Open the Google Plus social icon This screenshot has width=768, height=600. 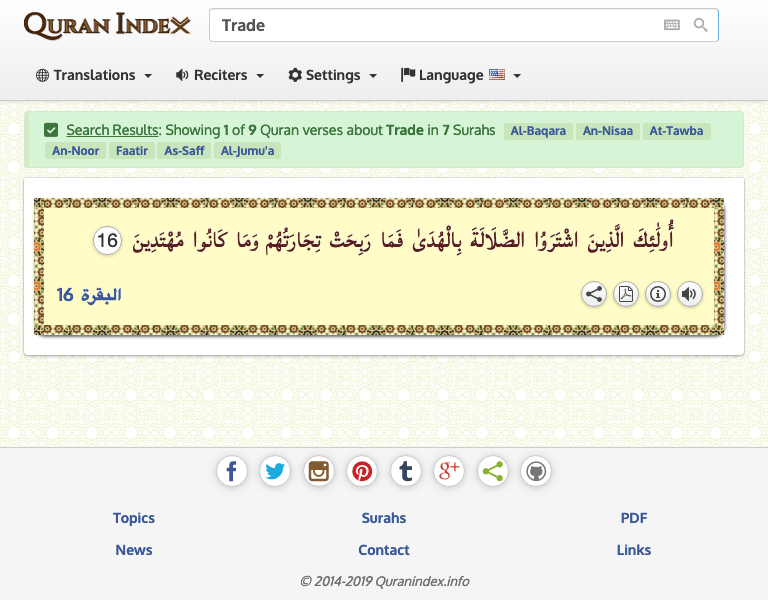(x=449, y=471)
